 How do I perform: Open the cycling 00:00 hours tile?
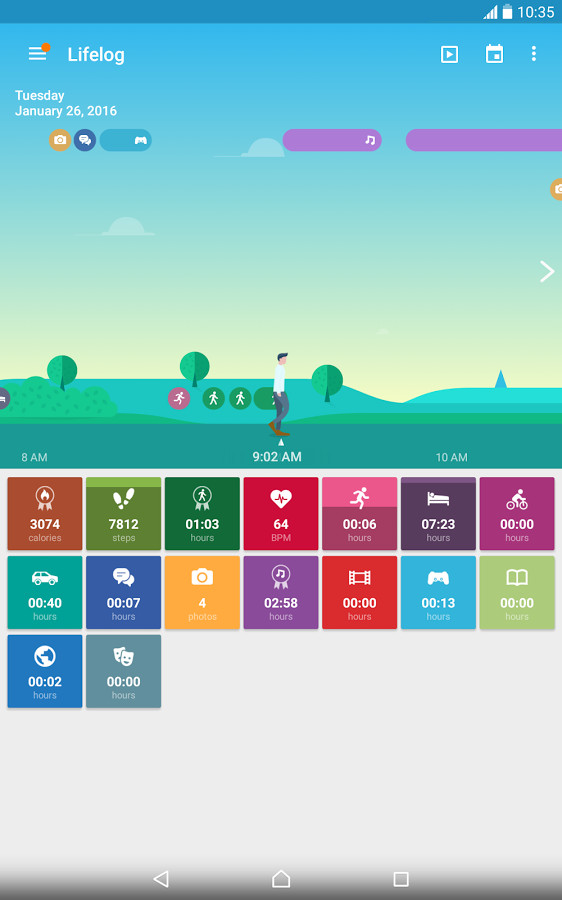(x=517, y=513)
